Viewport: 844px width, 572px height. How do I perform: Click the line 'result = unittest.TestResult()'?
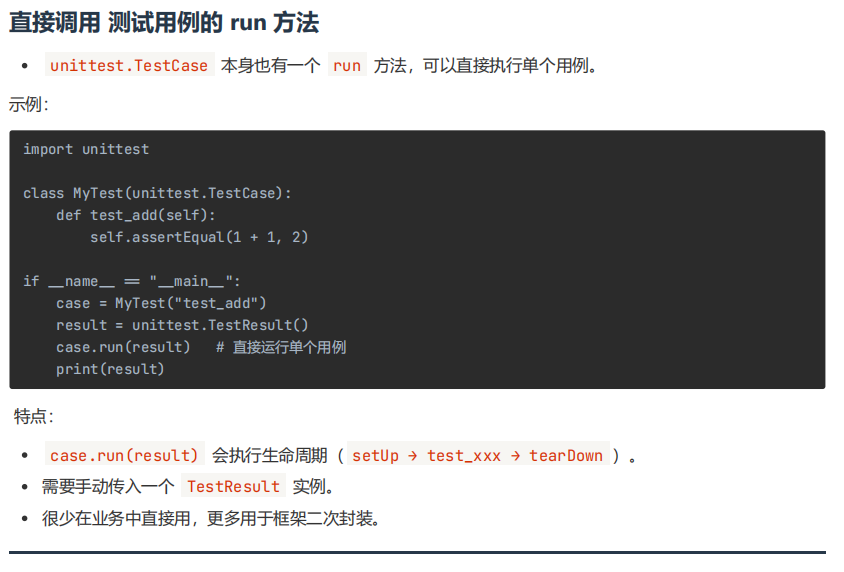pos(182,326)
